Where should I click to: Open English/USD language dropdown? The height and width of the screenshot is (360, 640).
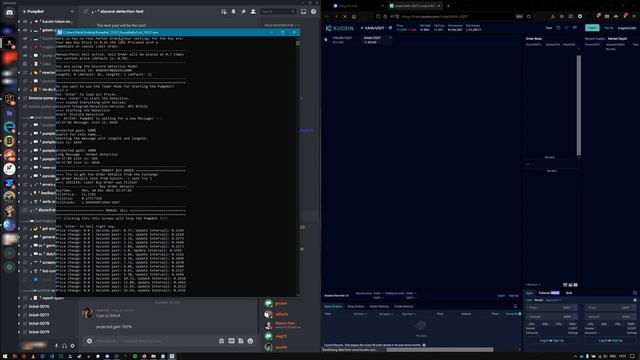627,28
